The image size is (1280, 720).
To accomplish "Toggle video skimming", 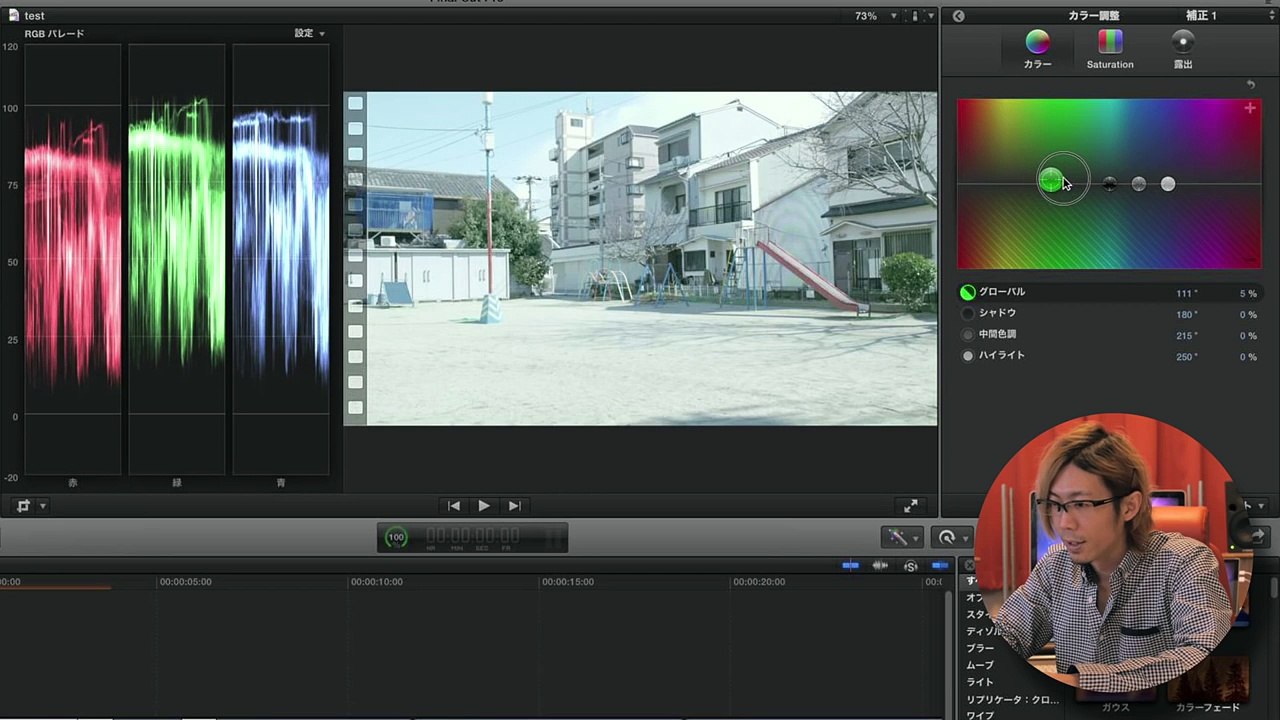I will [850, 566].
